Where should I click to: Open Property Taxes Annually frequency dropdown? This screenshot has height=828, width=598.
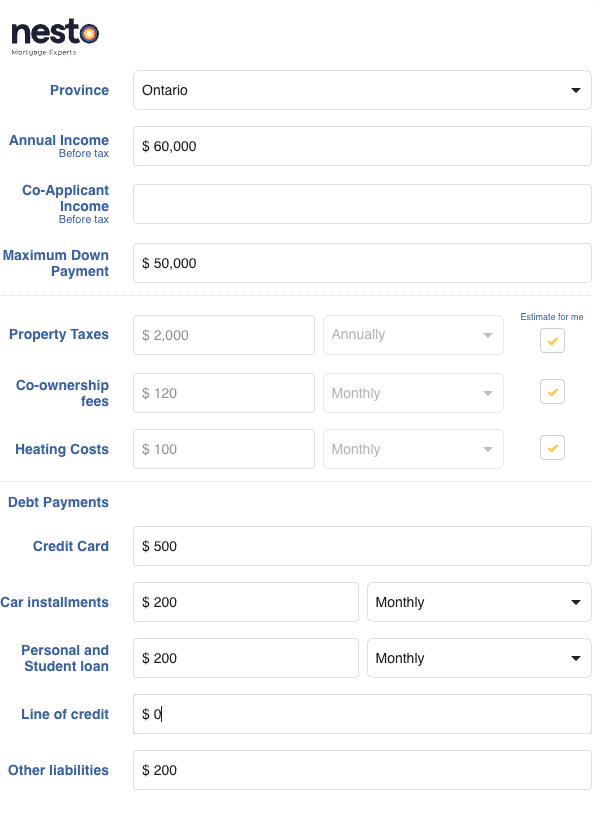413,335
